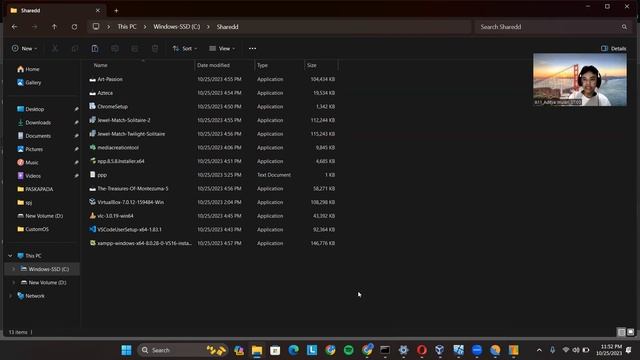Select the Sharedd window tab
640x360 pixels.
(55, 11)
